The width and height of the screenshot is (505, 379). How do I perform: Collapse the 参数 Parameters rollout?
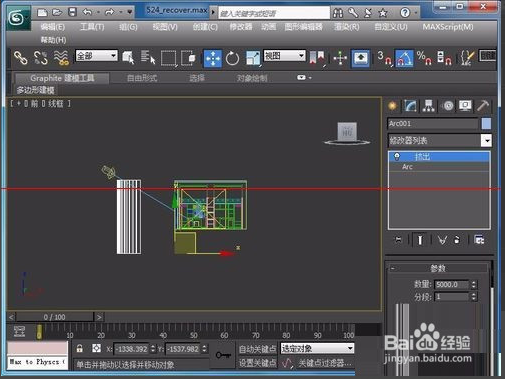click(x=439, y=268)
